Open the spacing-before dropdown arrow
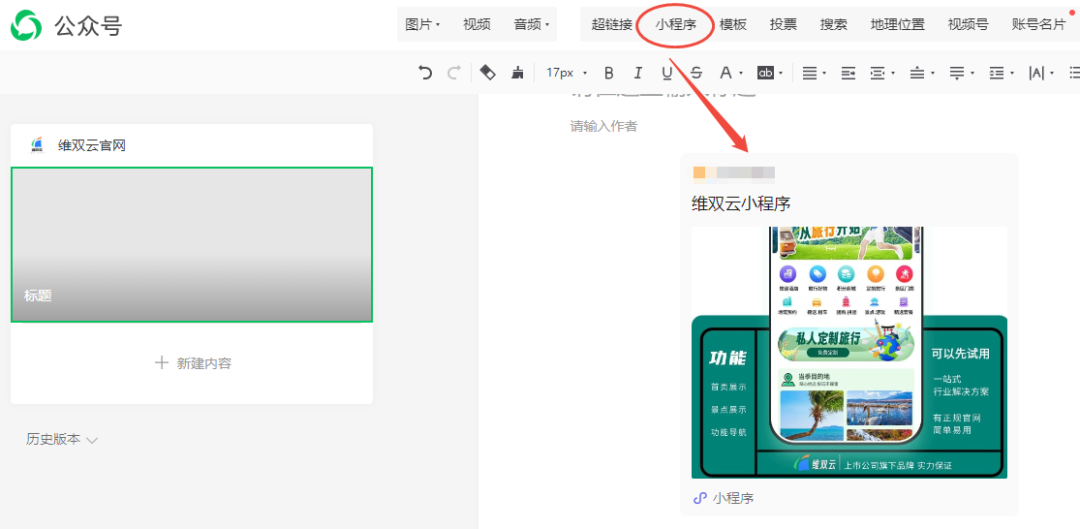1080x529 pixels. click(933, 73)
